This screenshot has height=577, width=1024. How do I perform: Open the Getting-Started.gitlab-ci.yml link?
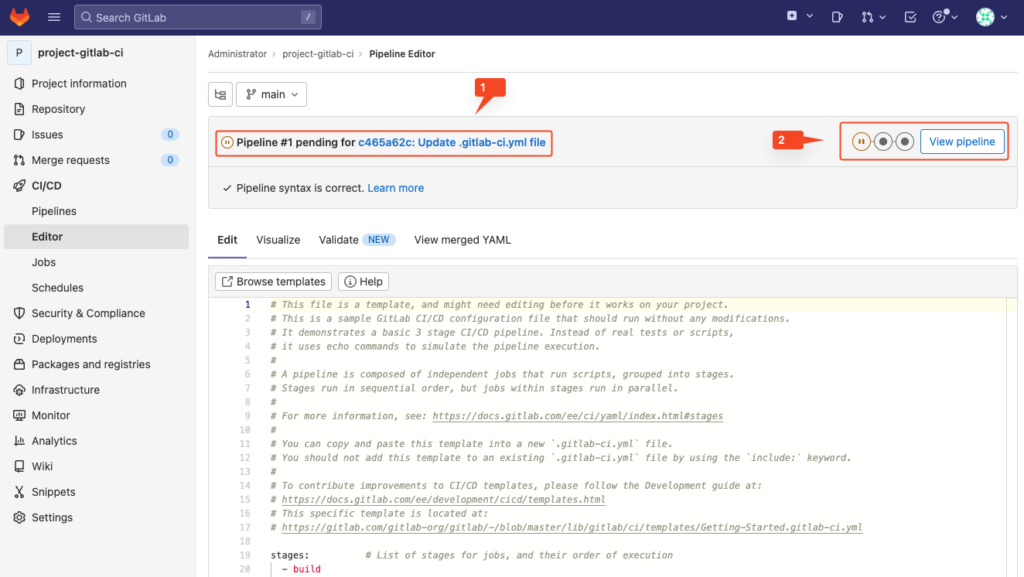point(572,527)
